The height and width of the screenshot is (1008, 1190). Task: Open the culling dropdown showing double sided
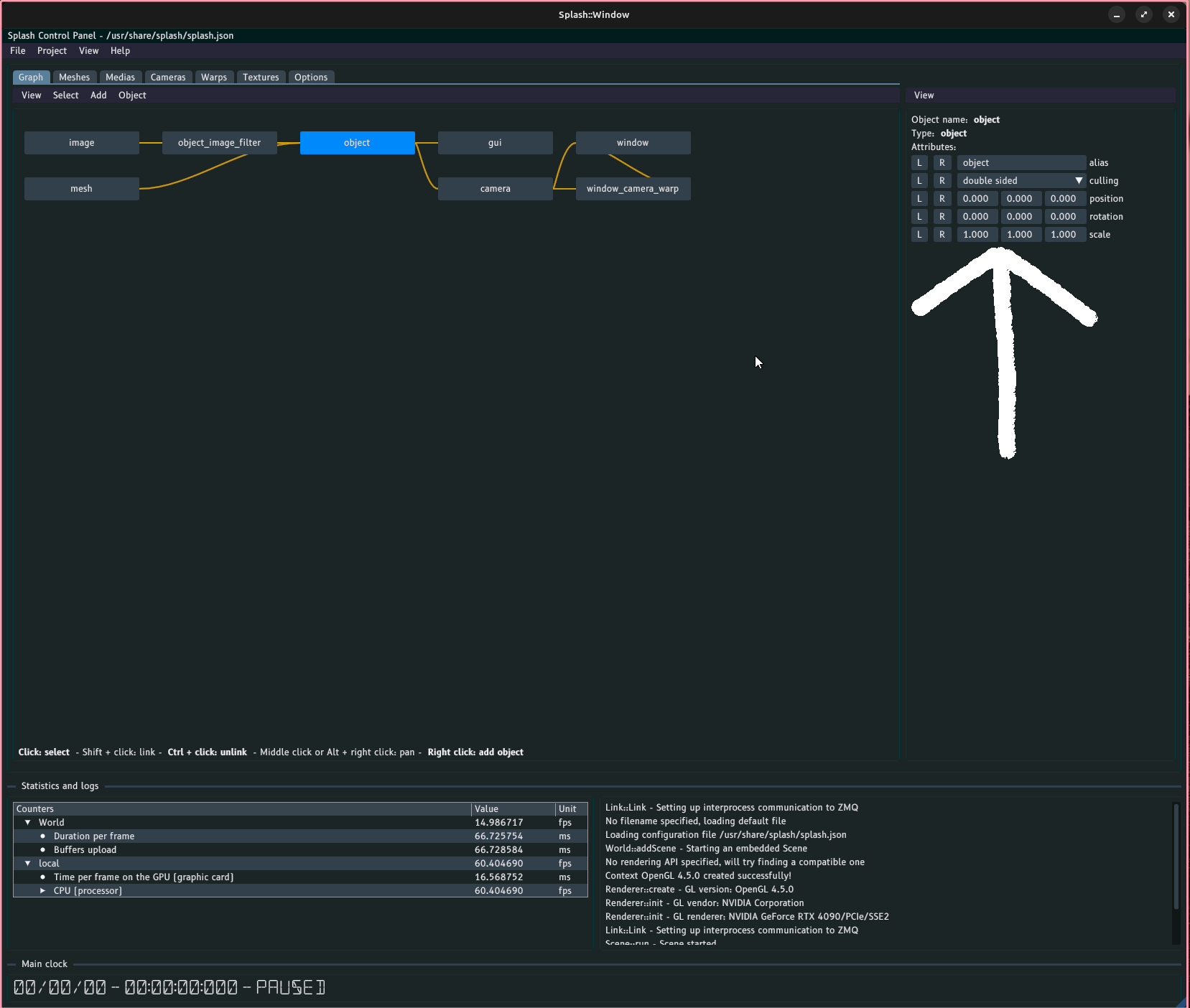coord(1021,181)
